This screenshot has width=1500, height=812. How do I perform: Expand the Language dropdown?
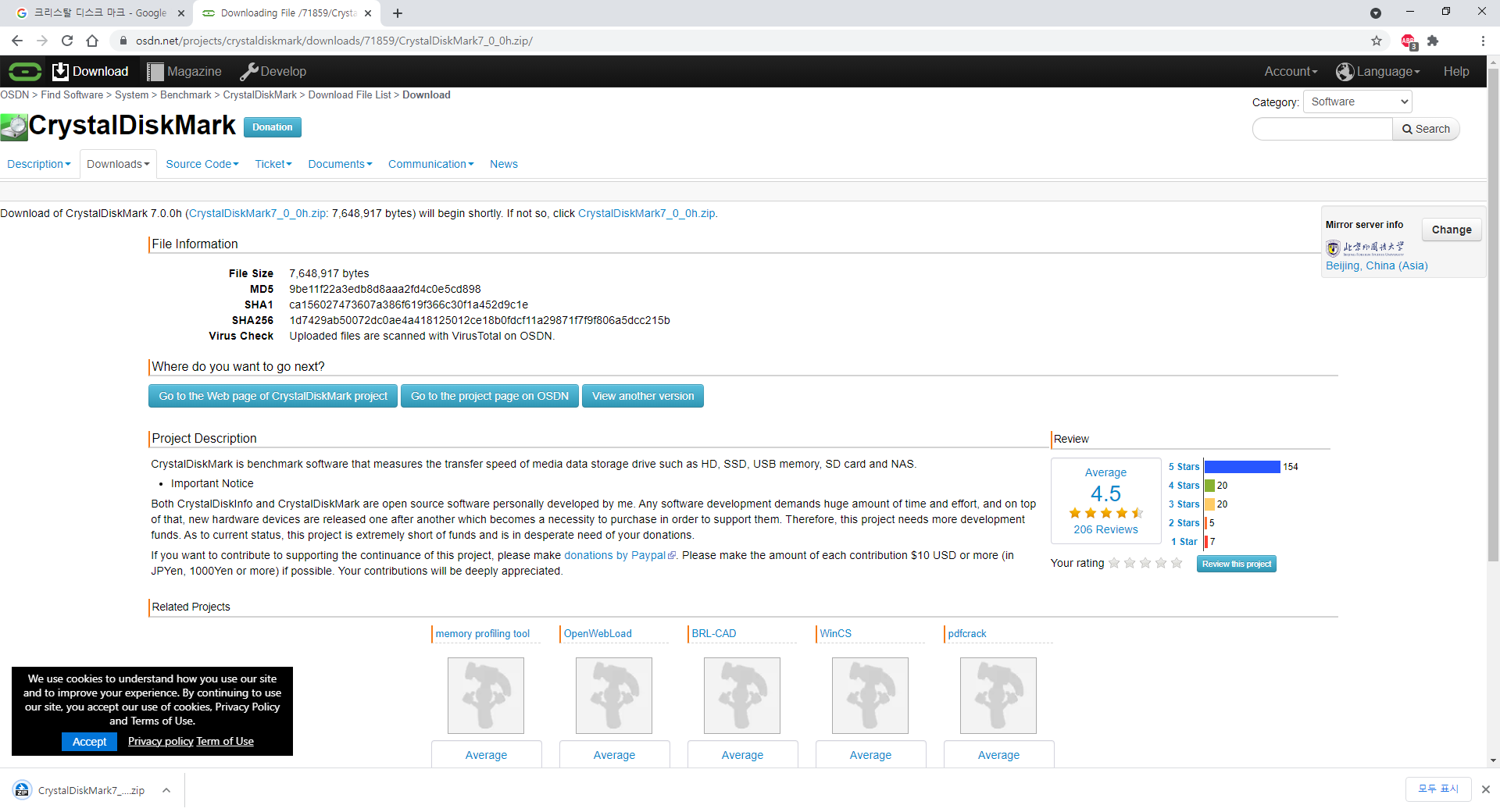(1378, 72)
